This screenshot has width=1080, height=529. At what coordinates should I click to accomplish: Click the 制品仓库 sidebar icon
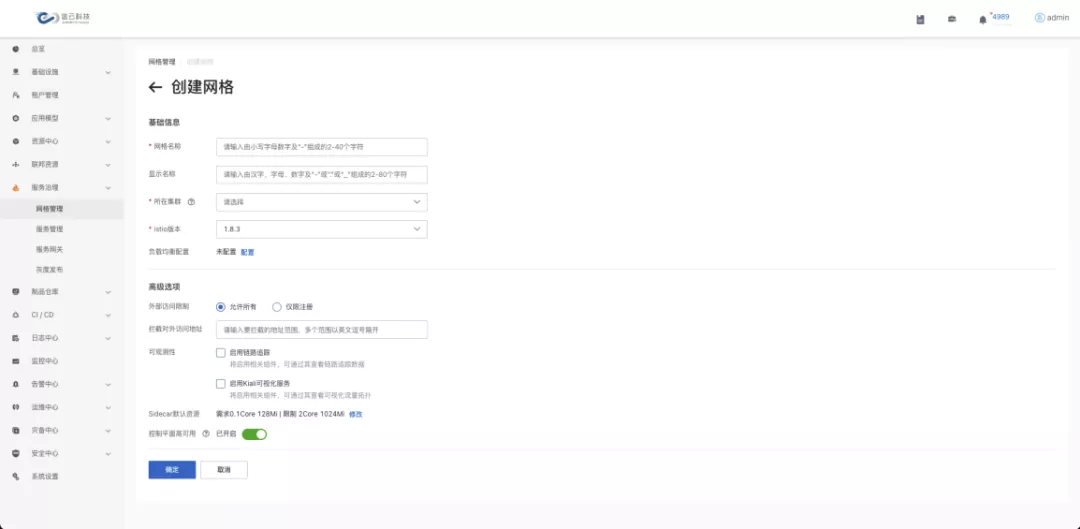[x=15, y=291]
